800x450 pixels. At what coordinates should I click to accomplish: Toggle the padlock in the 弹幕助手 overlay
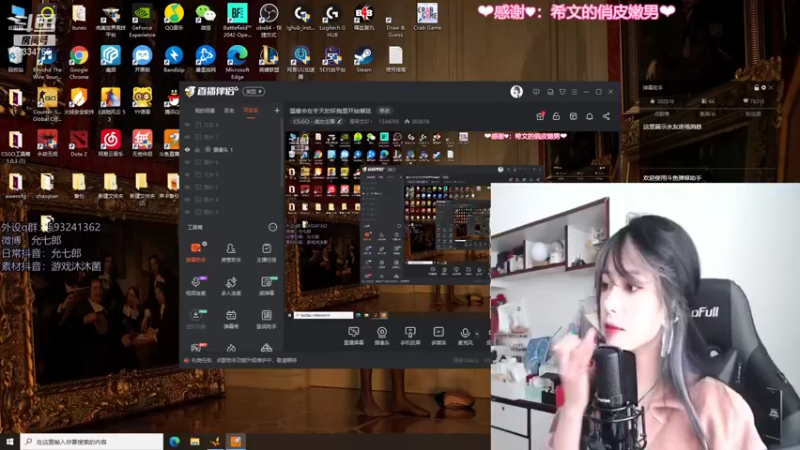tap(757, 88)
